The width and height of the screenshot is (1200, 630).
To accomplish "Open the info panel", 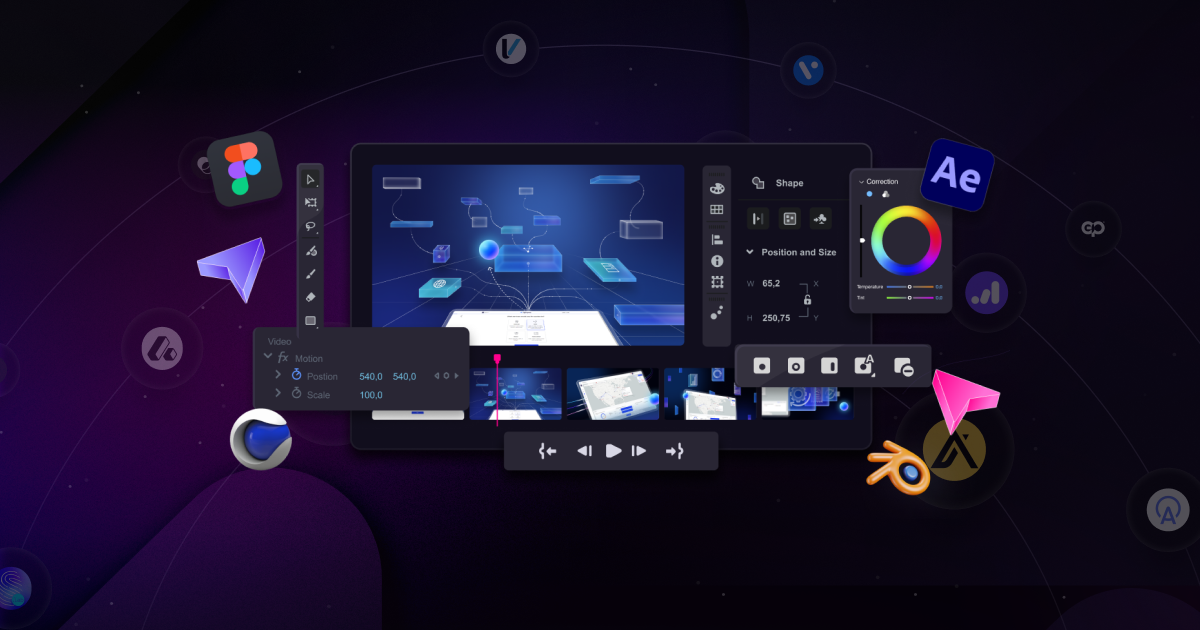I will click(x=717, y=263).
